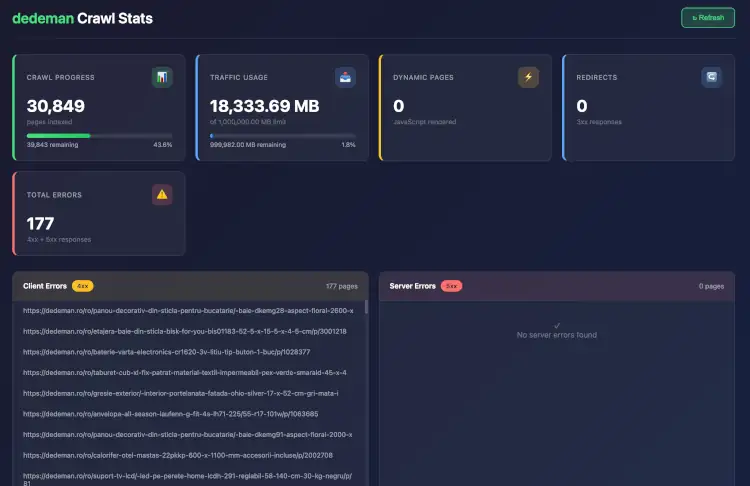Click the crawl progress green progress bar

click(x=99, y=136)
